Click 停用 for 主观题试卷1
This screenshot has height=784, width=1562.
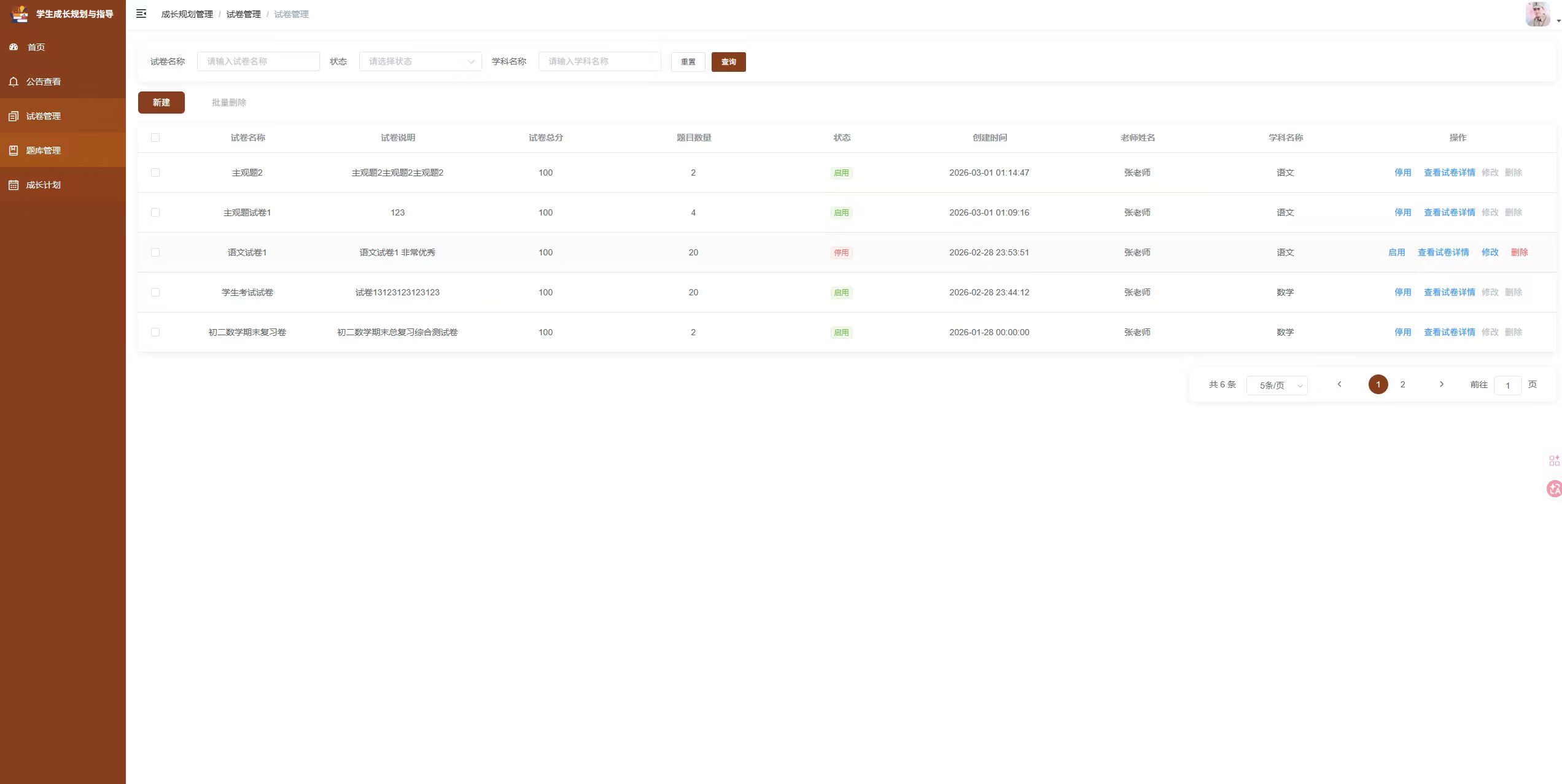click(x=1402, y=212)
